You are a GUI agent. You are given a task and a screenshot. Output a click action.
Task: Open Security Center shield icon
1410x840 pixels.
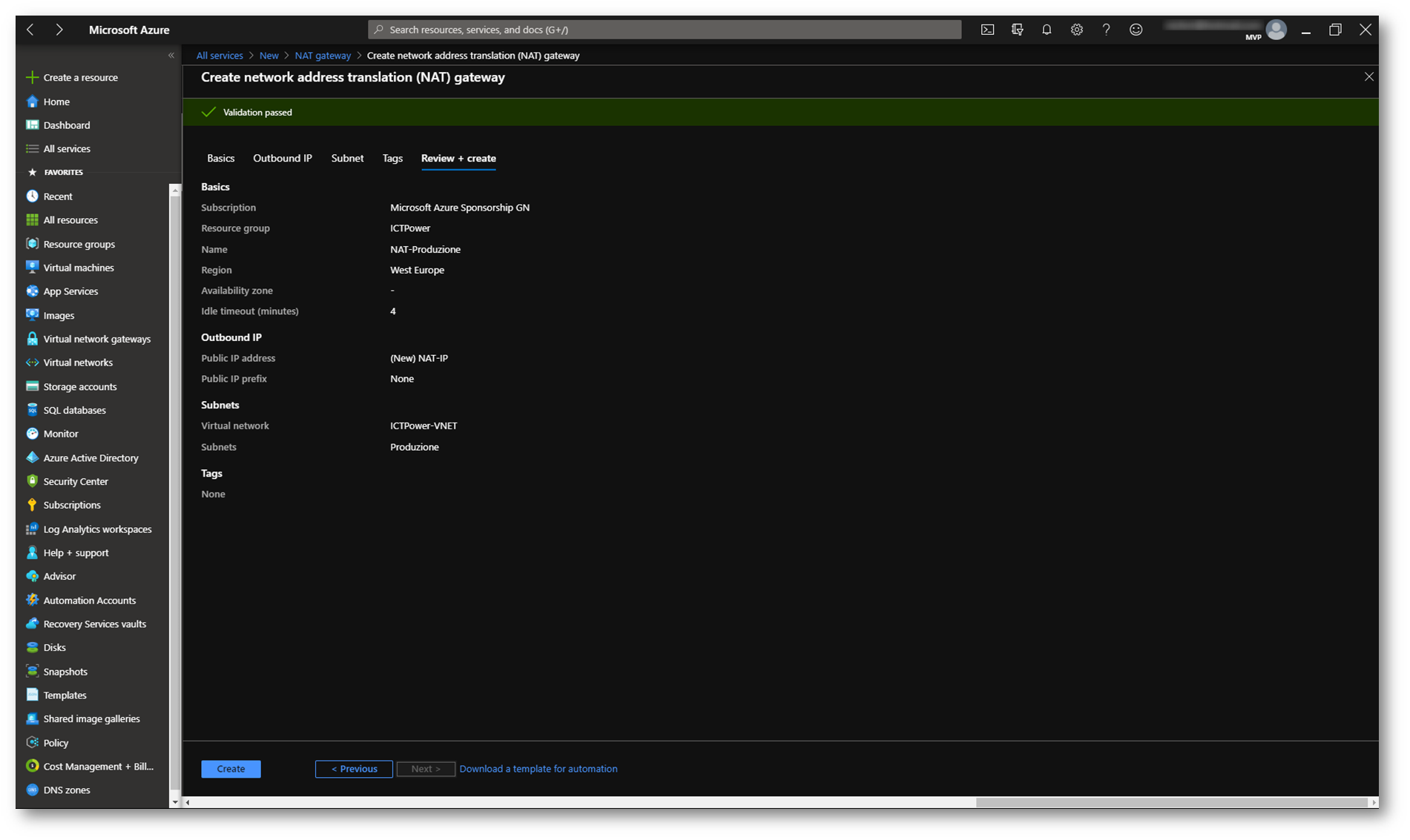[32, 481]
